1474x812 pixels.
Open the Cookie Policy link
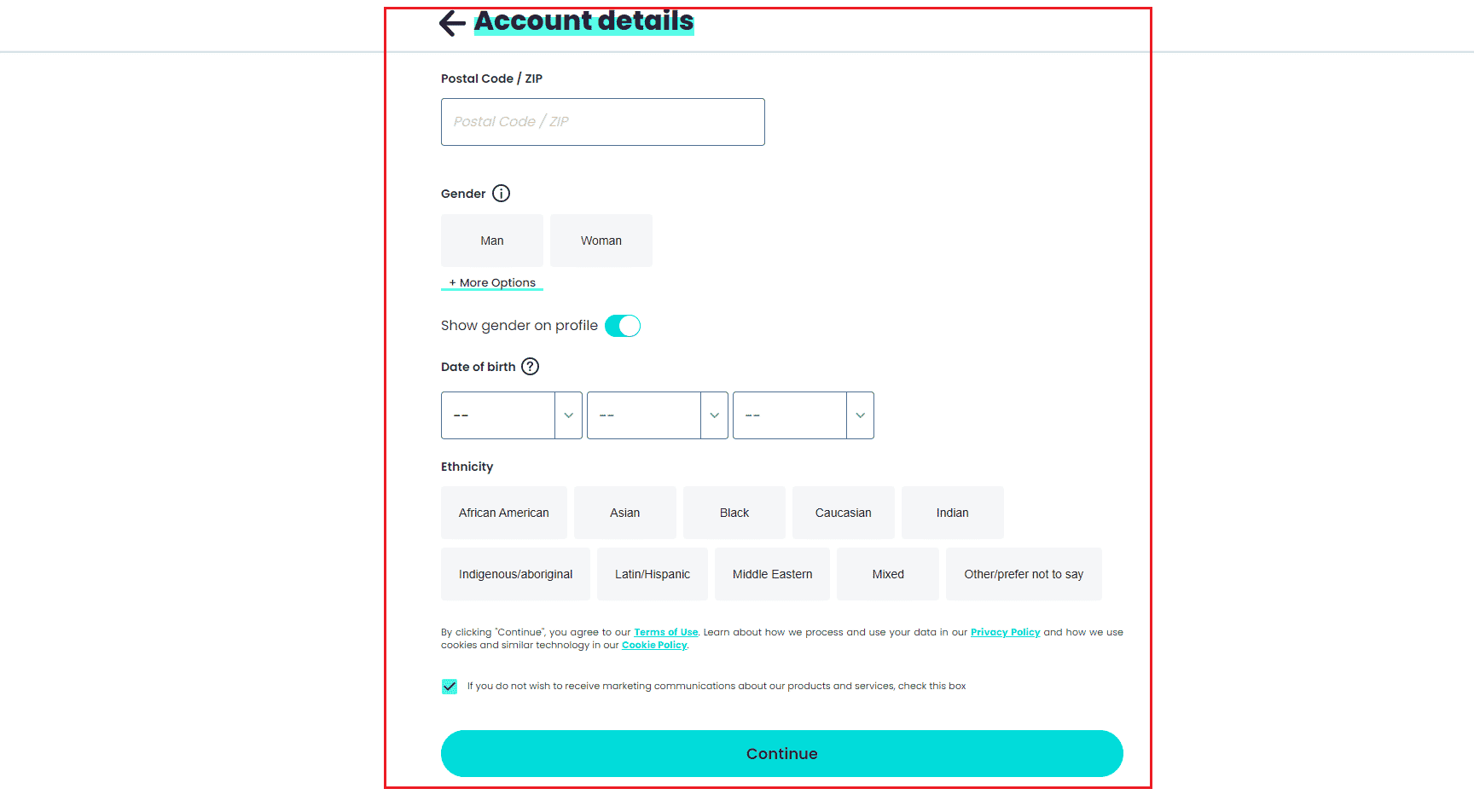[x=654, y=646]
